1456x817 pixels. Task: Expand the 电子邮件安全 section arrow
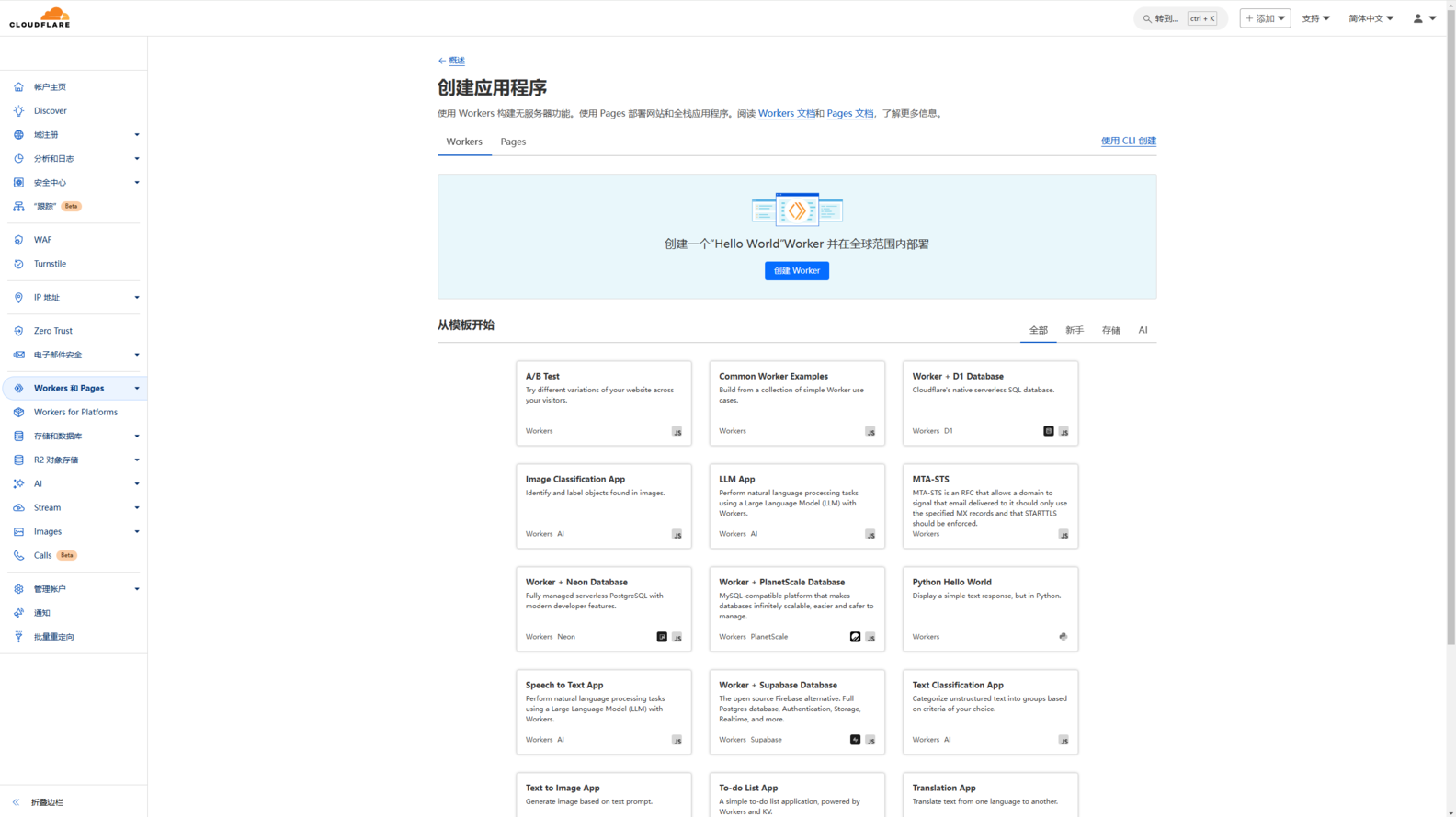[137, 355]
